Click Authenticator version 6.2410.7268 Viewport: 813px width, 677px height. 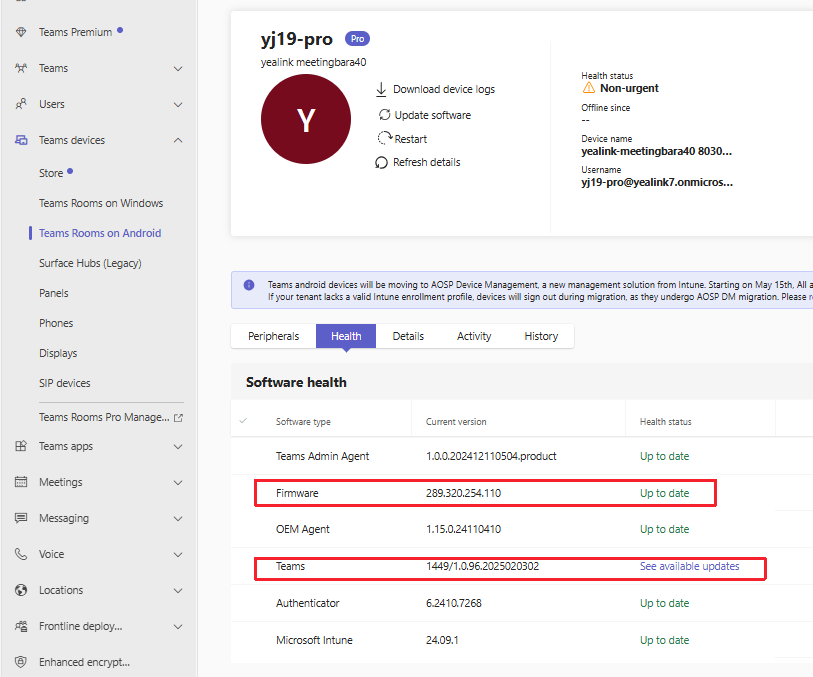454,603
